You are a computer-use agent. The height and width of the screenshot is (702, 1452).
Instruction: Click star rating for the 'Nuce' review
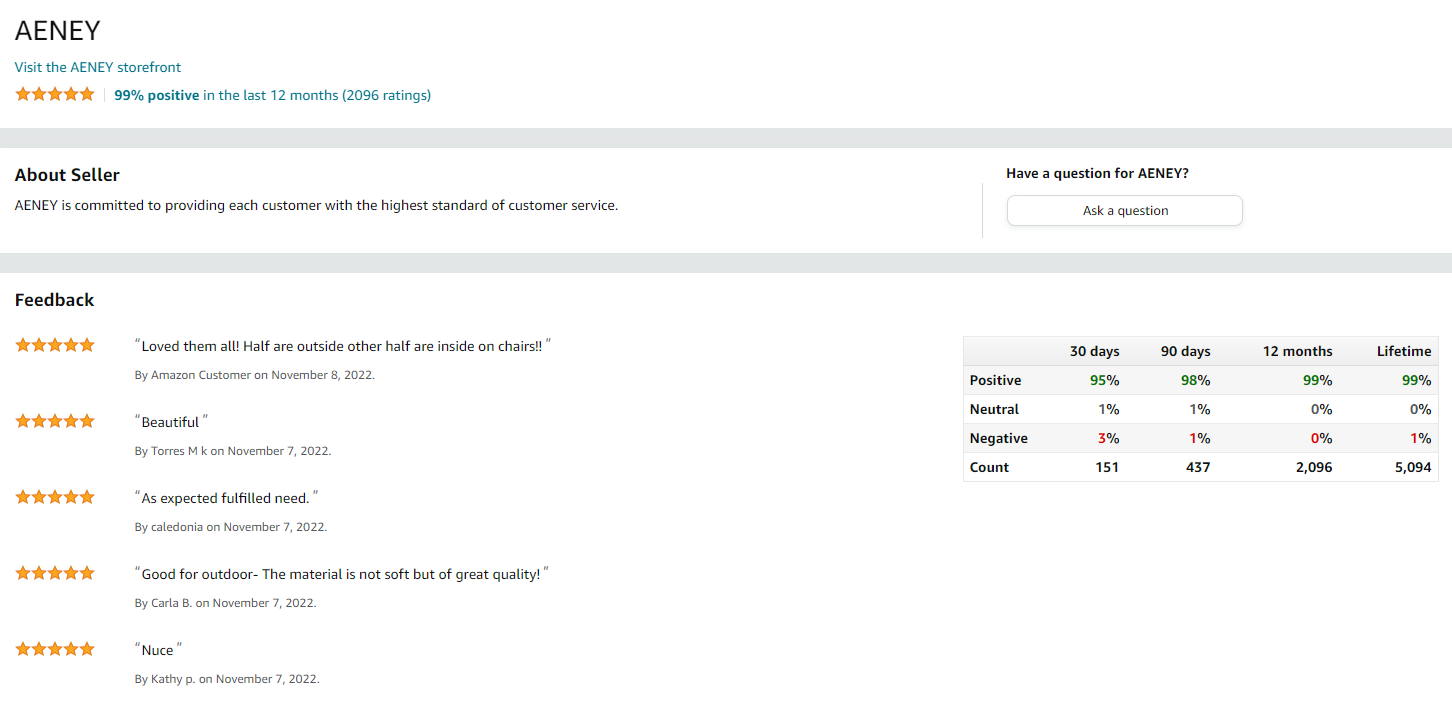[55, 649]
